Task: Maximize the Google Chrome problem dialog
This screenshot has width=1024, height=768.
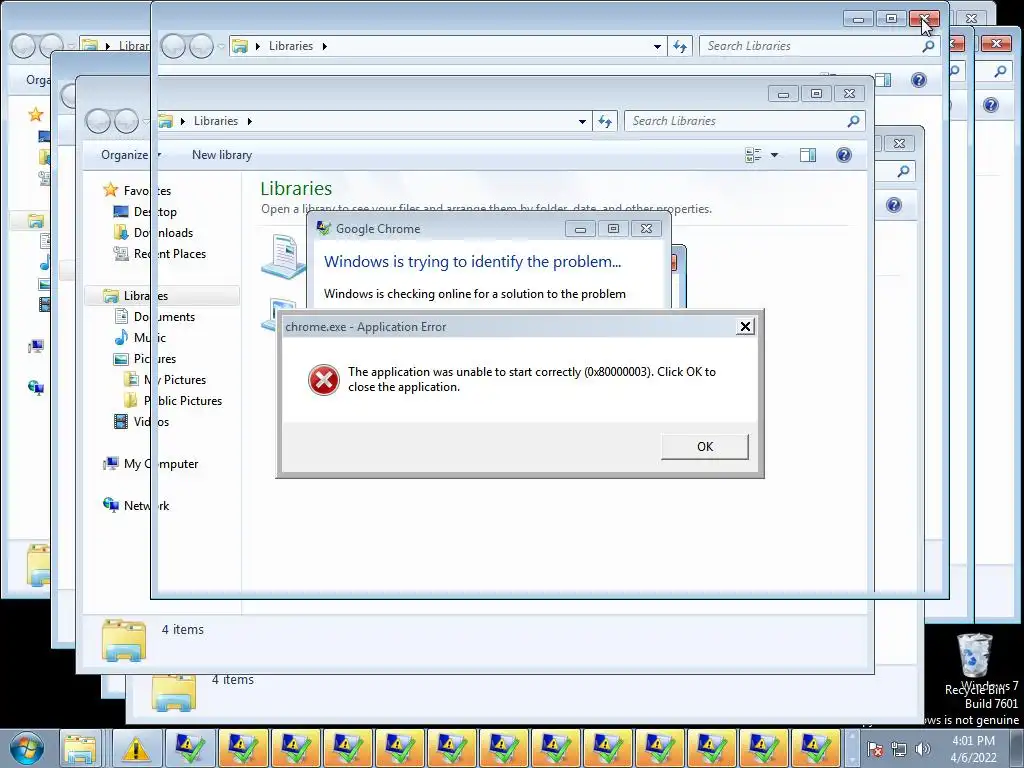Action: (x=613, y=229)
